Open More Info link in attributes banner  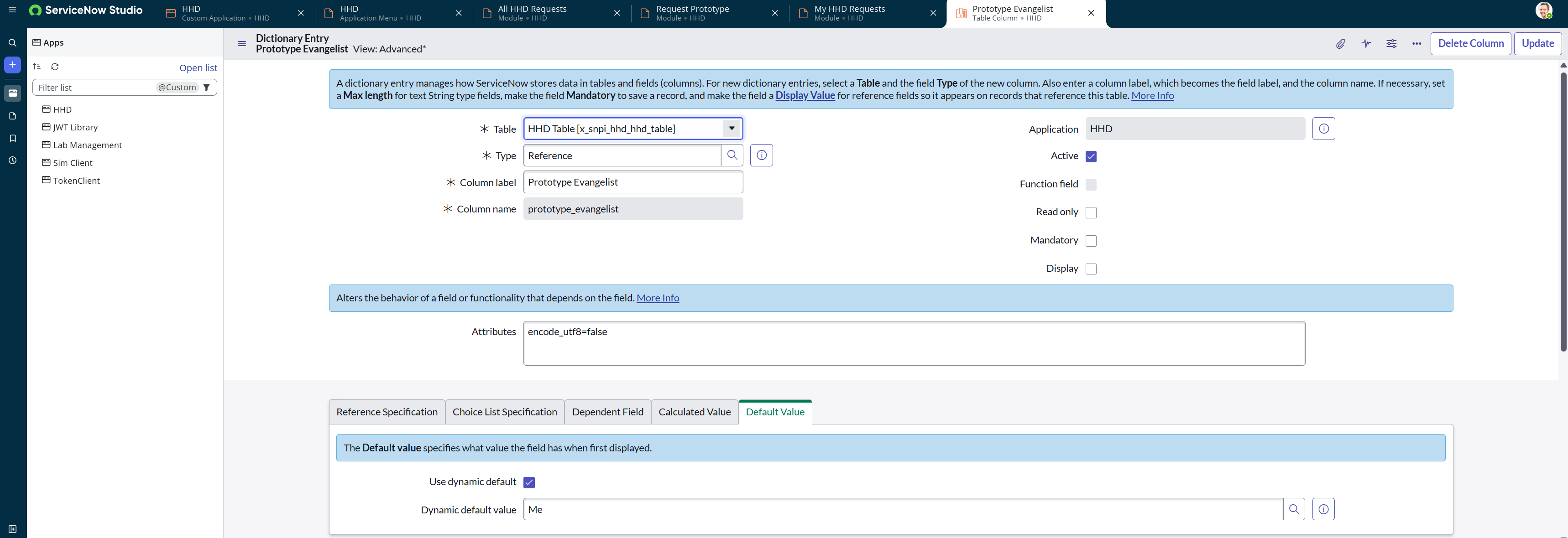pos(658,298)
